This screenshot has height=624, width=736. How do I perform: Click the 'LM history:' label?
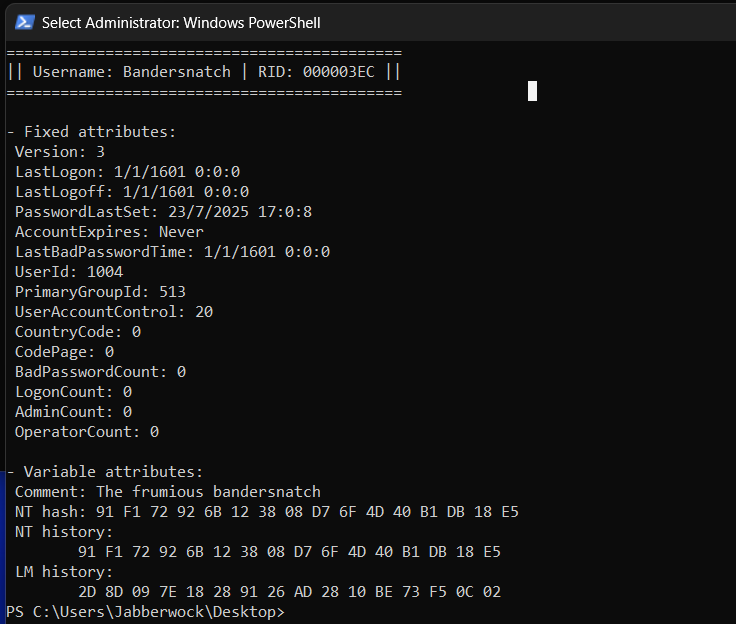pyautogui.click(x=64, y=572)
